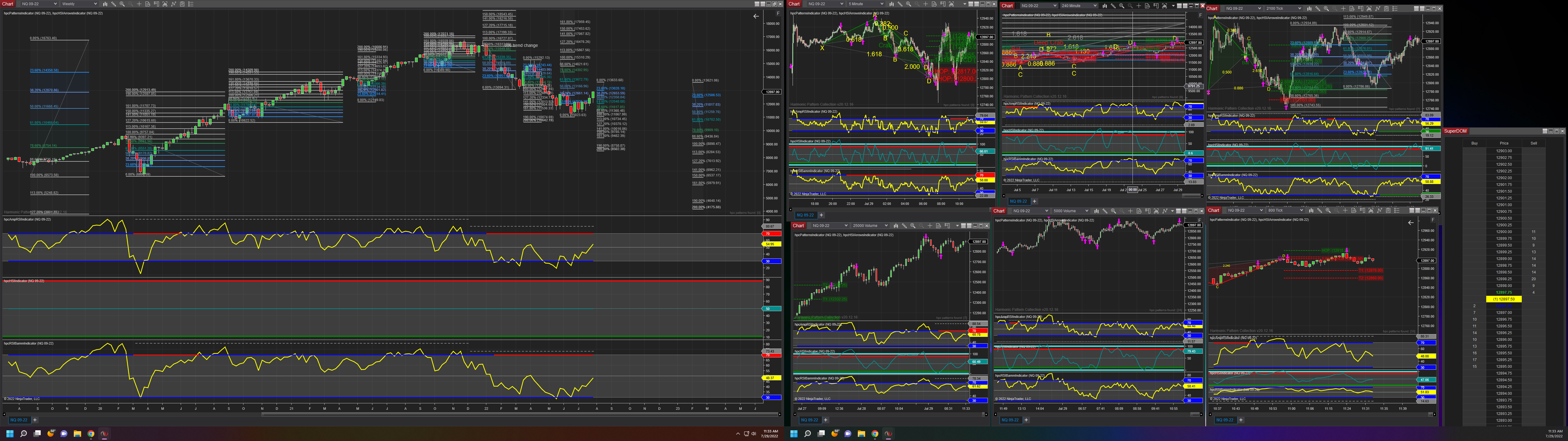Viewport: 1568px width, 441px height.
Task: Open Weekly interval dropdown
Action: (96, 4)
